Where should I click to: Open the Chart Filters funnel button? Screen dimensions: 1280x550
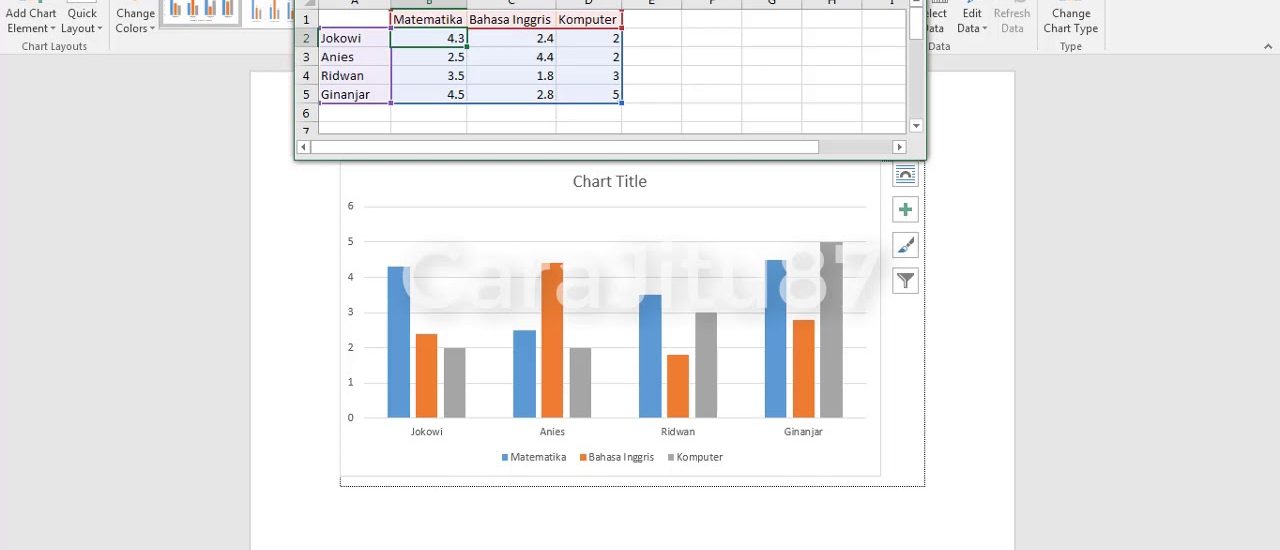[905, 281]
